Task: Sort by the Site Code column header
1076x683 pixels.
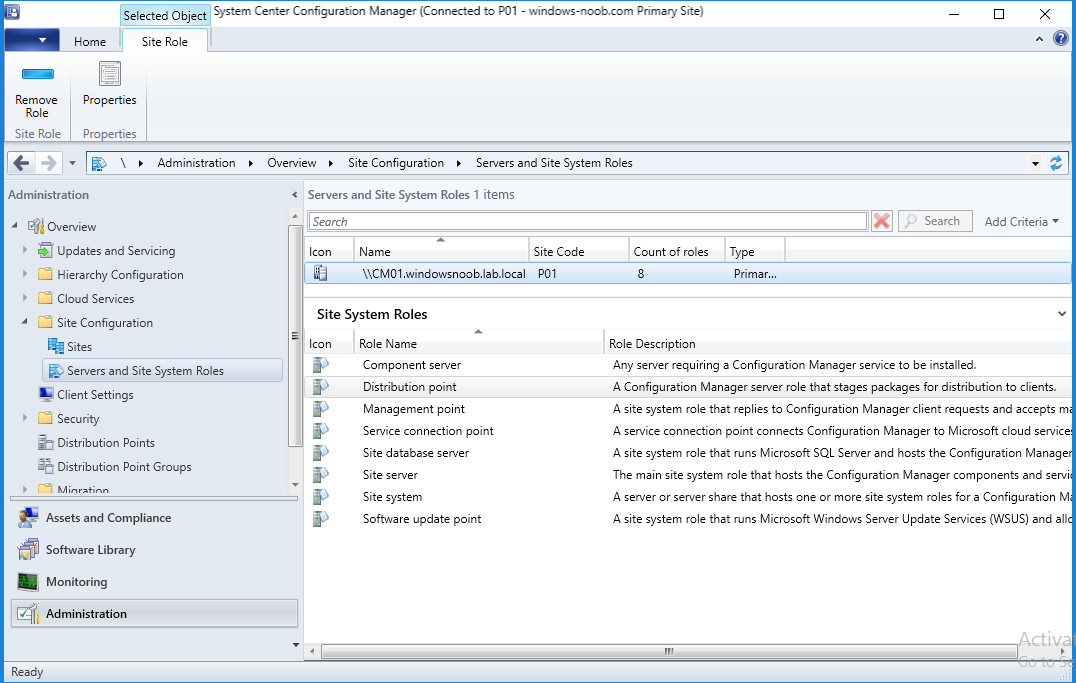Action: click(578, 251)
